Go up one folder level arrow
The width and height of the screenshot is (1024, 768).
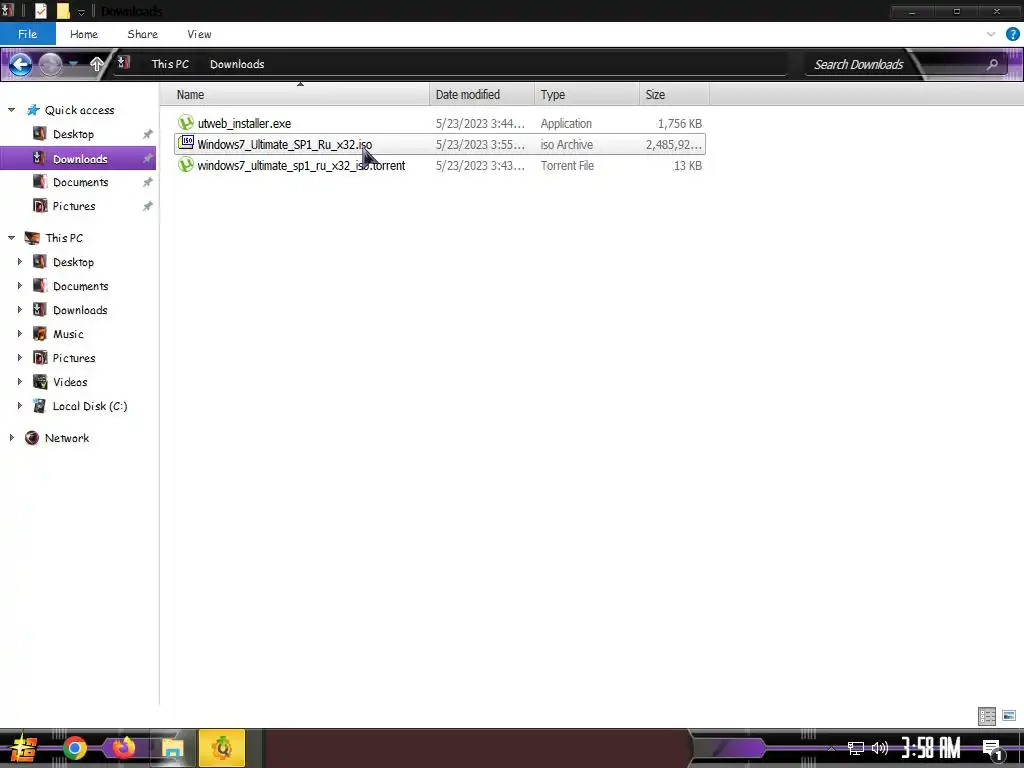click(96, 64)
